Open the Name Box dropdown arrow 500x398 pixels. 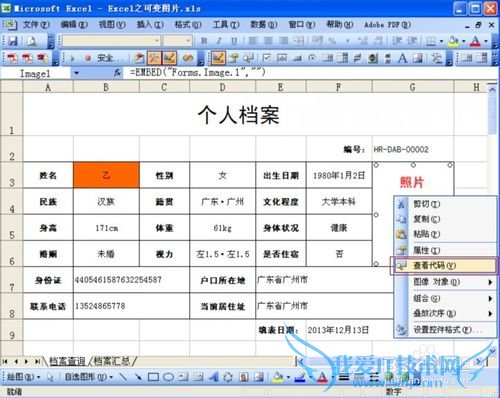pyautogui.click(x=77, y=73)
